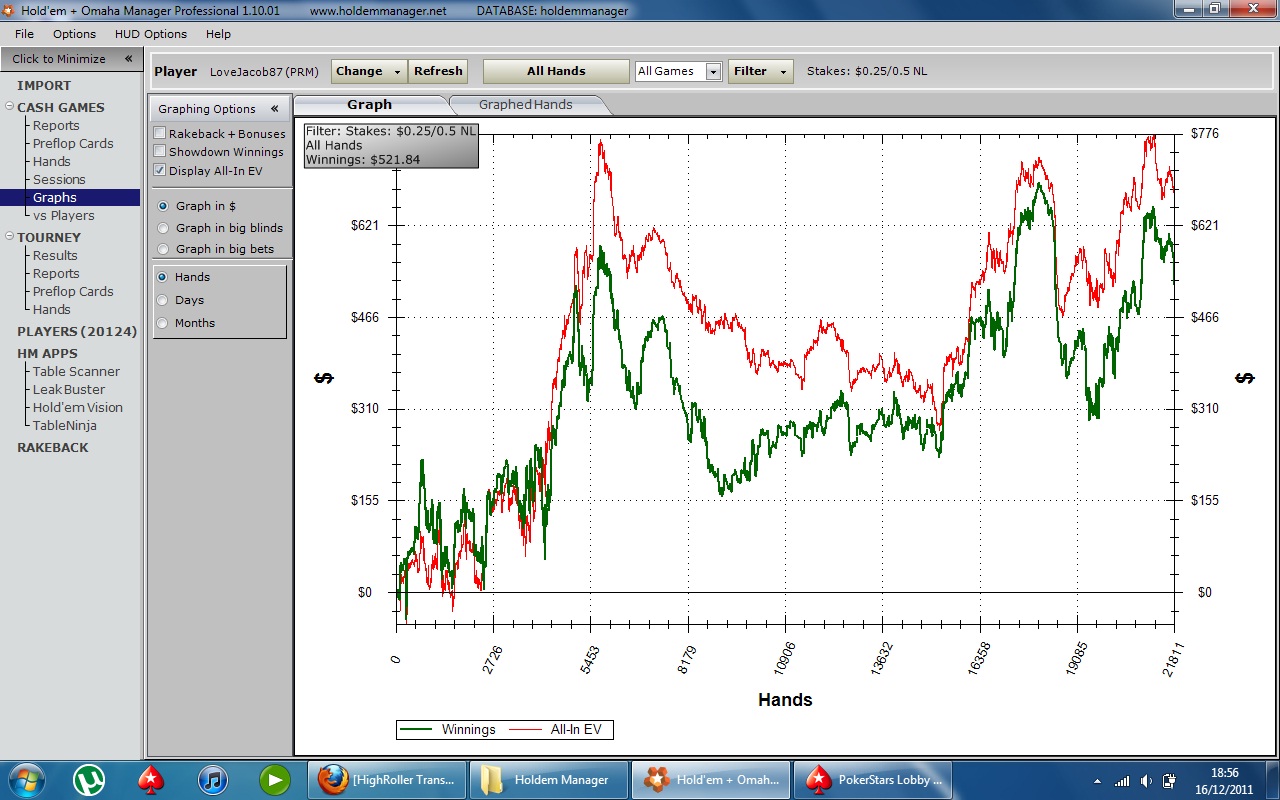
Task: Open the green media player taskbar icon
Action: pyautogui.click(x=274, y=779)
